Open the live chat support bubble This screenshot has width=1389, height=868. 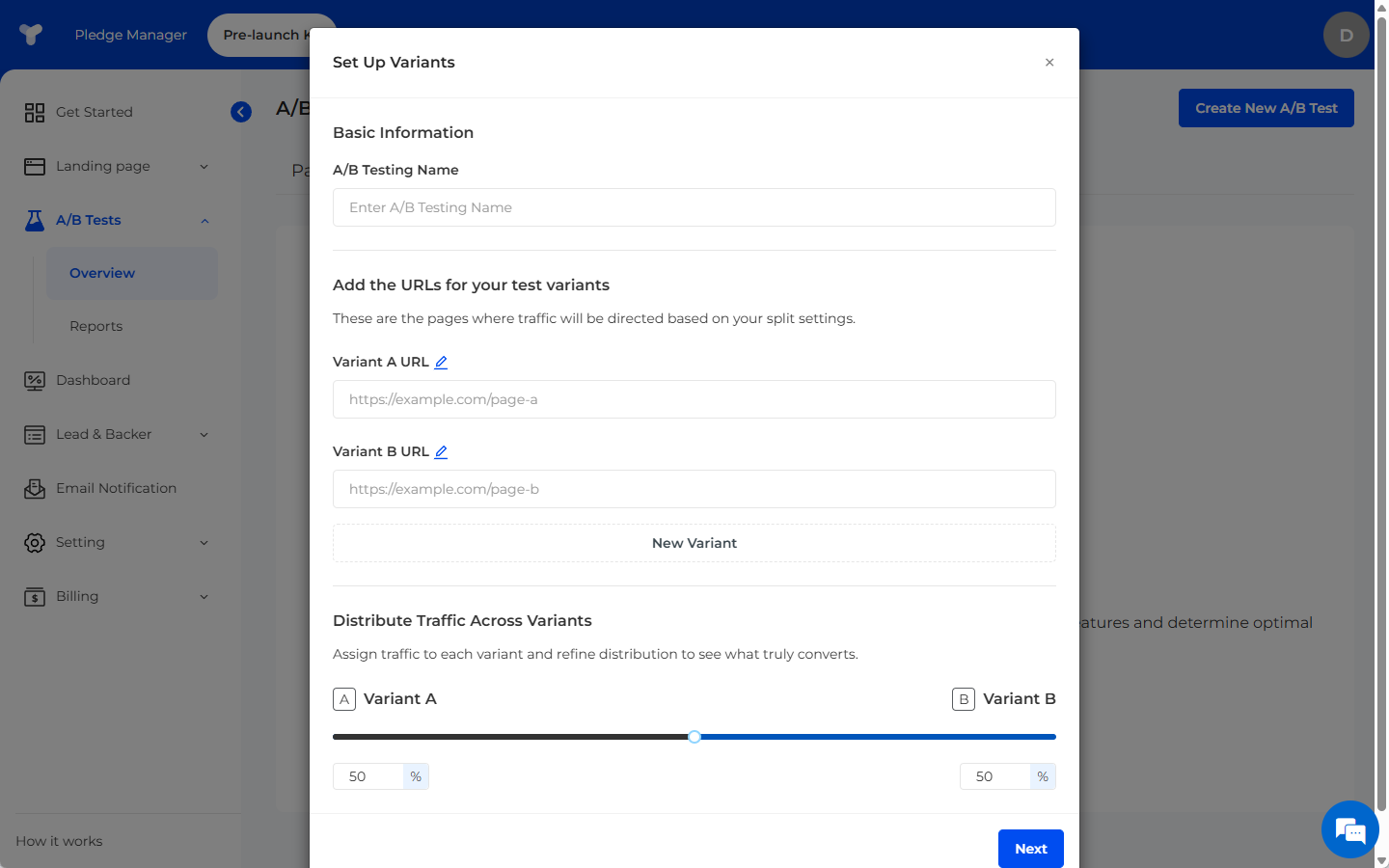(1349, 829)
